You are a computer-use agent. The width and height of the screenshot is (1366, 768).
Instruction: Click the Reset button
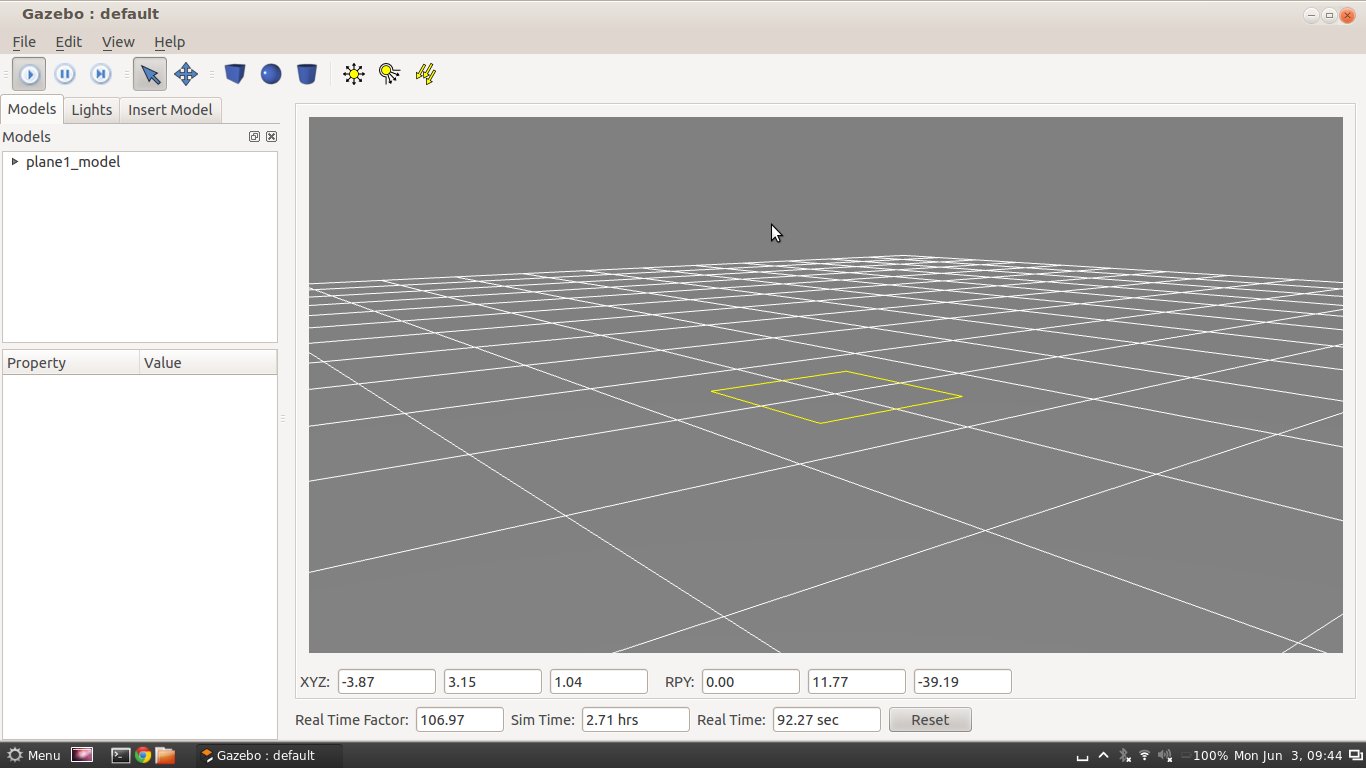(x=929, y=720)
